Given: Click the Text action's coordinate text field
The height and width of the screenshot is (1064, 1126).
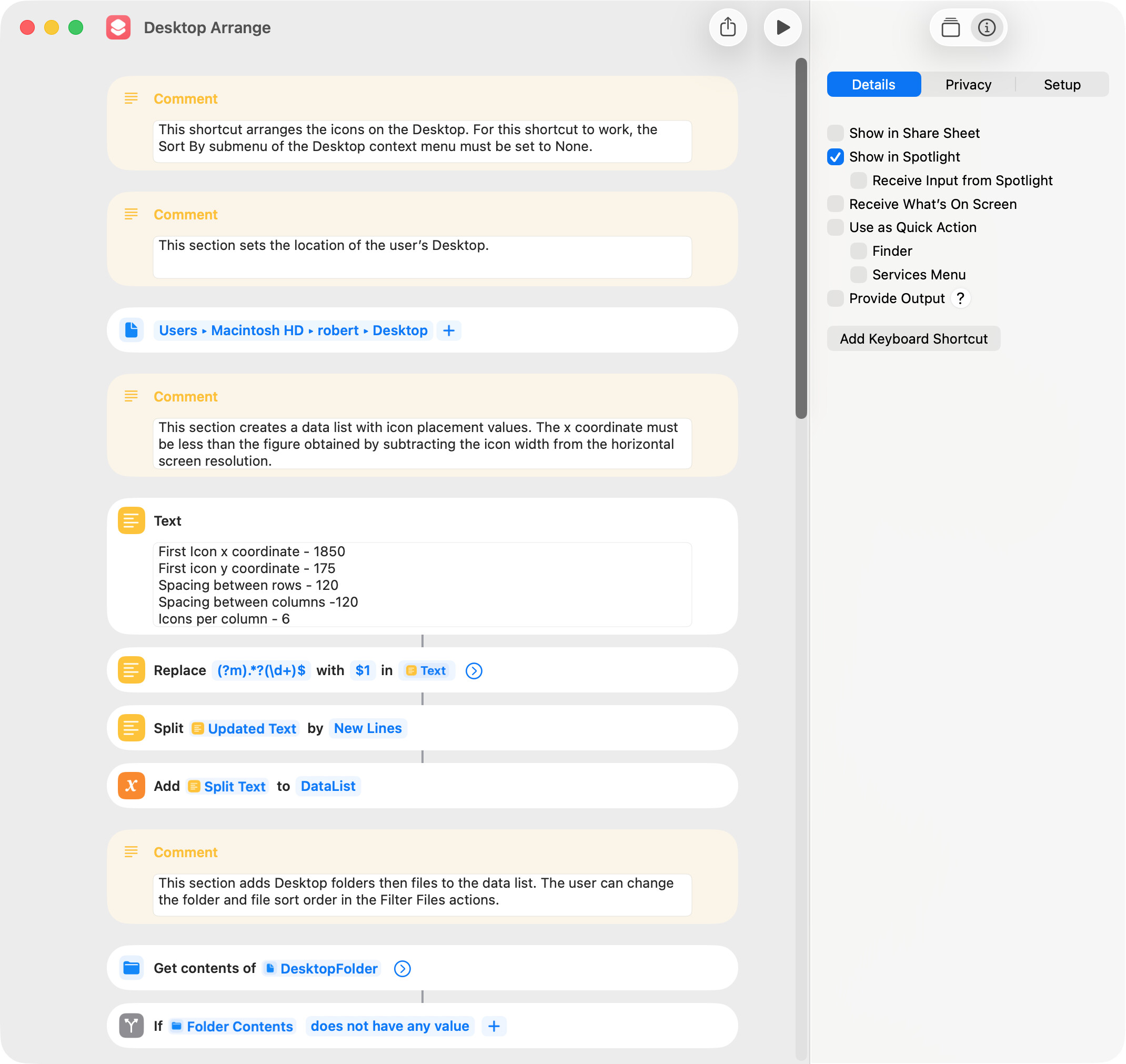Looking at the screenshot, I should (x=422, y=584).
